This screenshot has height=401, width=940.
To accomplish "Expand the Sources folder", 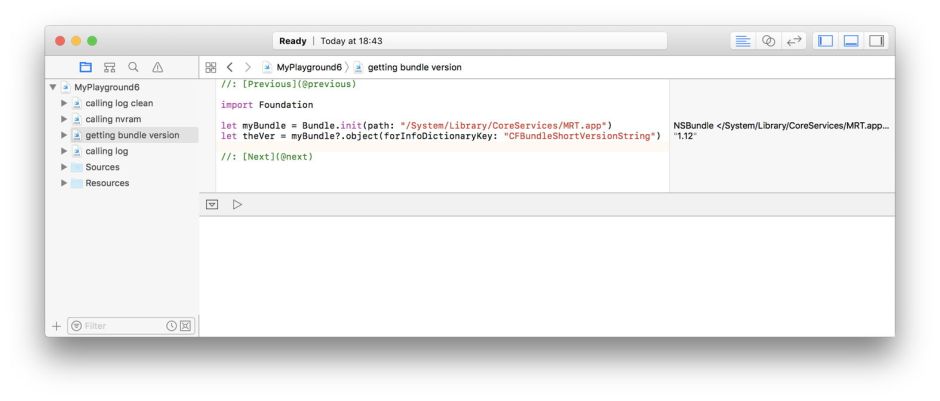I will tap(65, 167).
